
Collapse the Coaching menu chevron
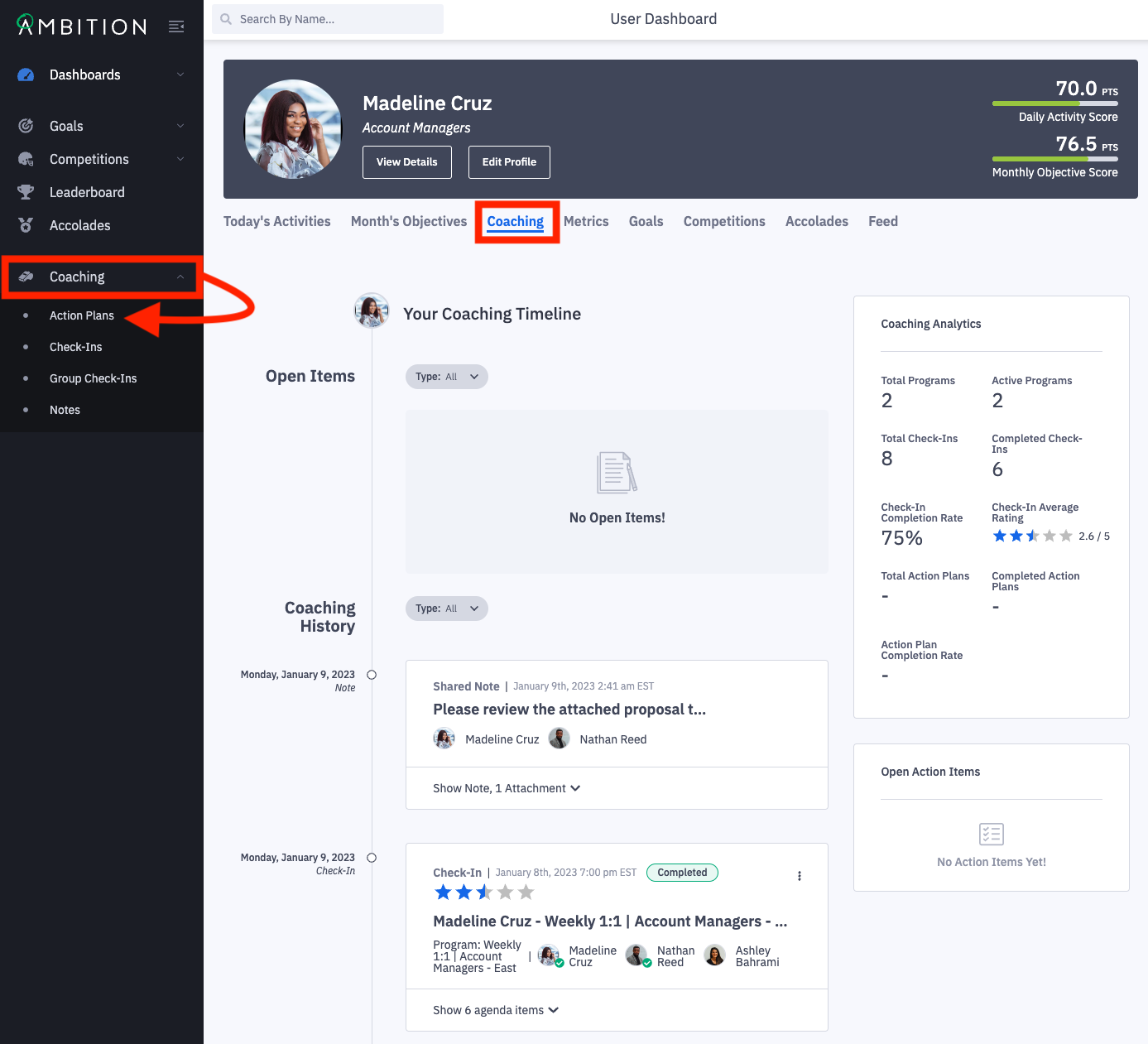click(180, 277)
